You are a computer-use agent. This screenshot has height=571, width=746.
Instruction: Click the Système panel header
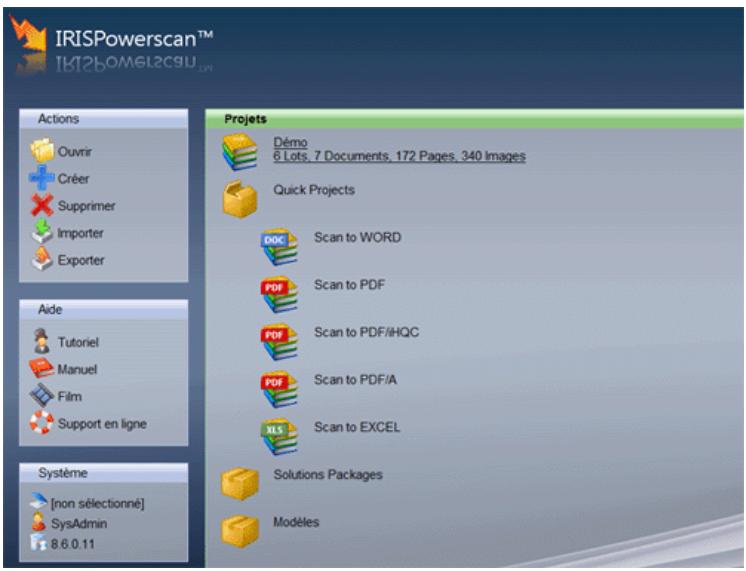coord(103,473)
